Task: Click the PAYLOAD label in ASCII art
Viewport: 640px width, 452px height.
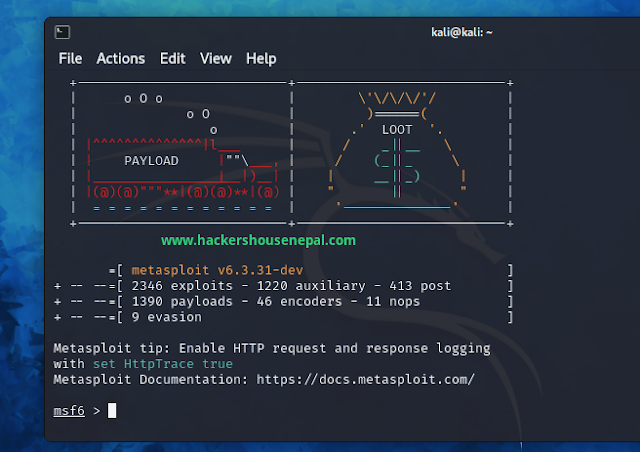Action: (x=151, y=161)
